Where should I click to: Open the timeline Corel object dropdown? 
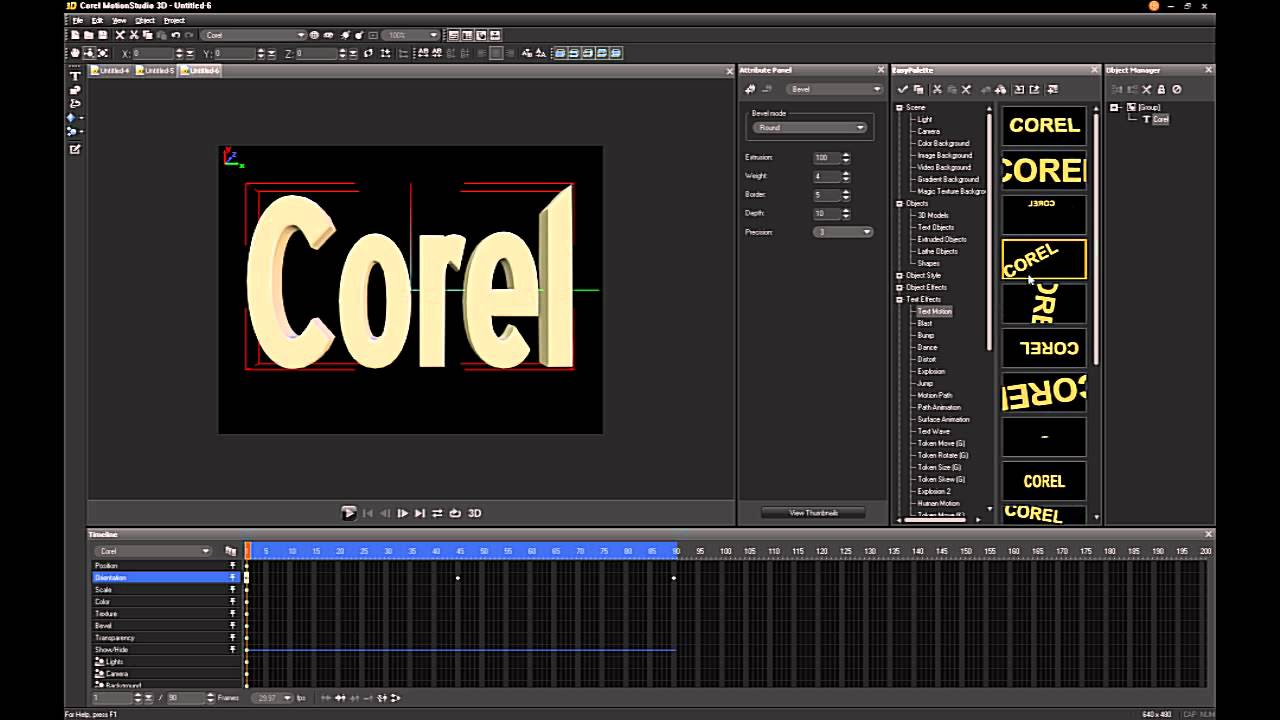tap(153, 551)
